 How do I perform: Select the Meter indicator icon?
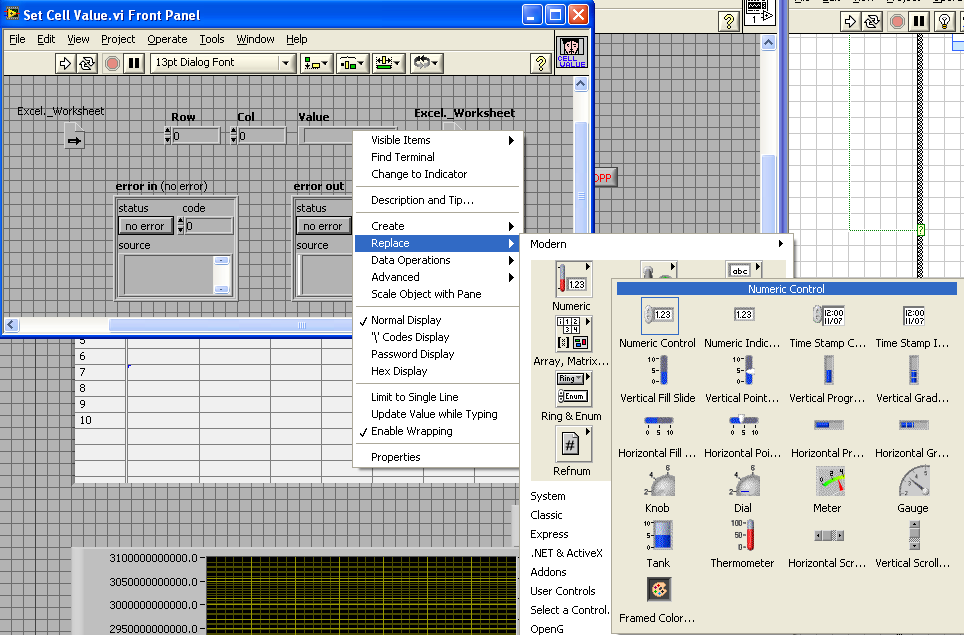click(x=828, y=483)
